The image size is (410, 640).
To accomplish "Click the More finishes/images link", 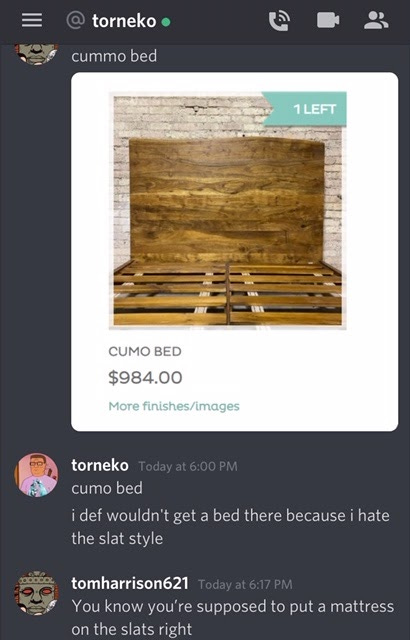I will 174,406.
